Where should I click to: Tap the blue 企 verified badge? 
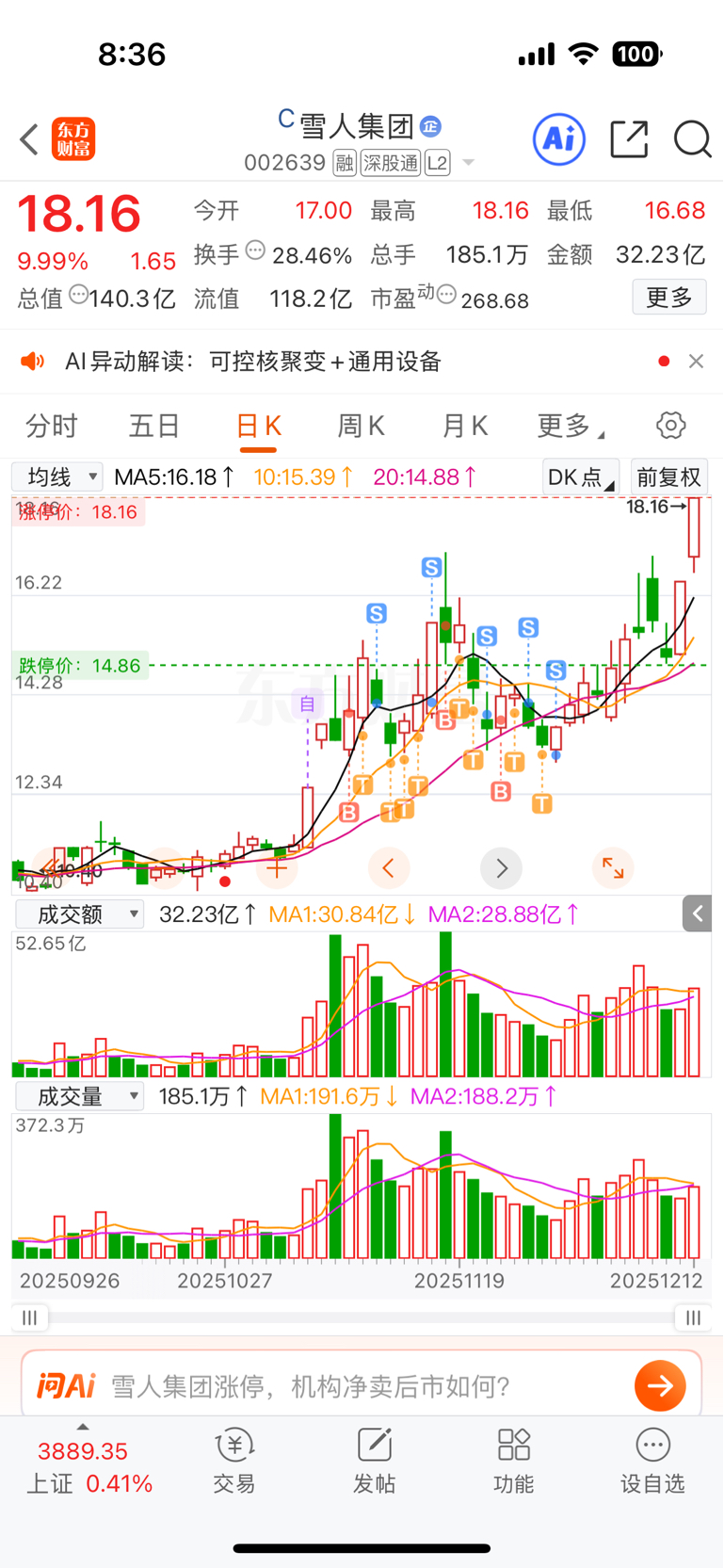coord(431,125)
